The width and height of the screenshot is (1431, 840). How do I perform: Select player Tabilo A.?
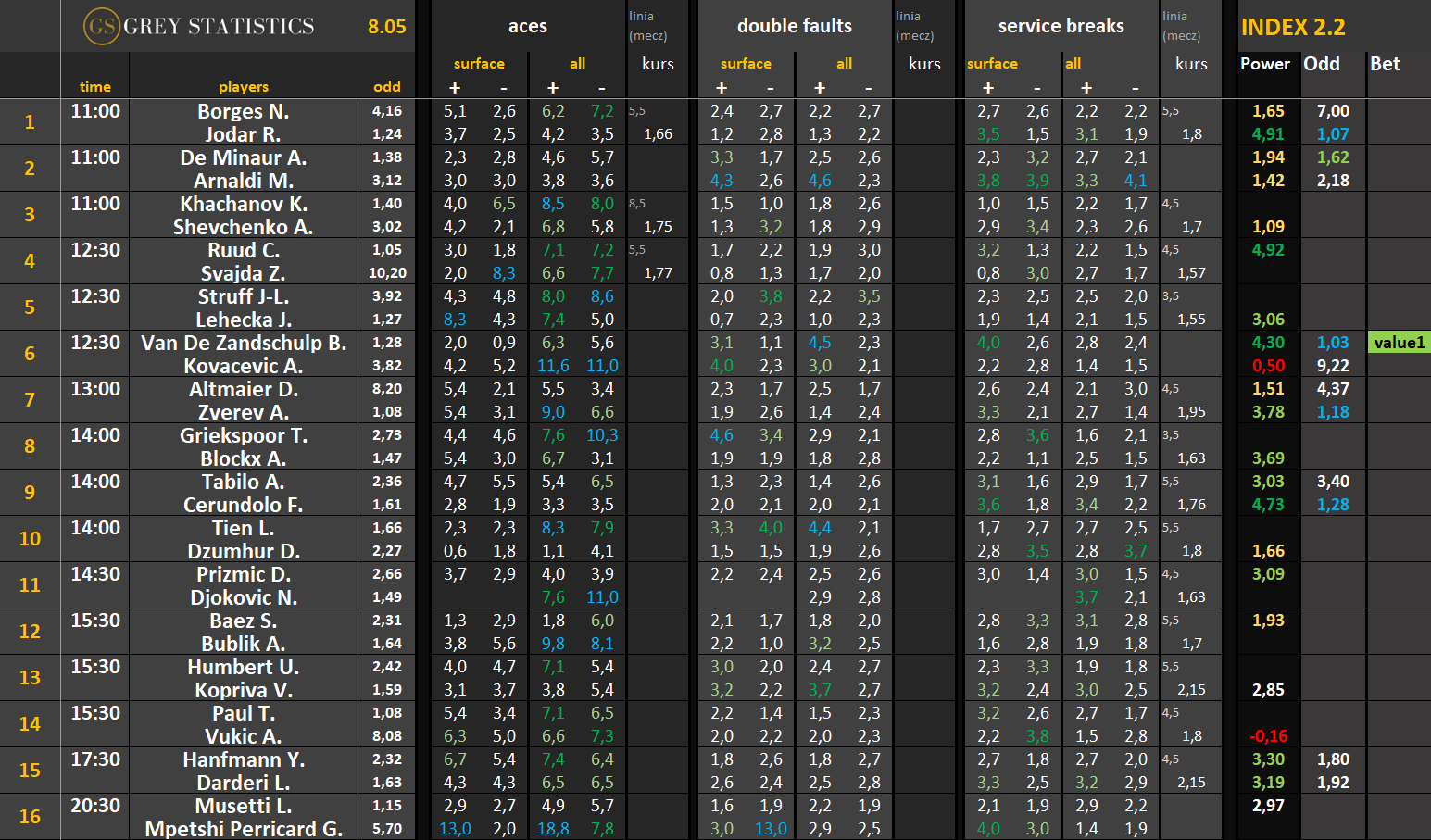tap(244, 482)
